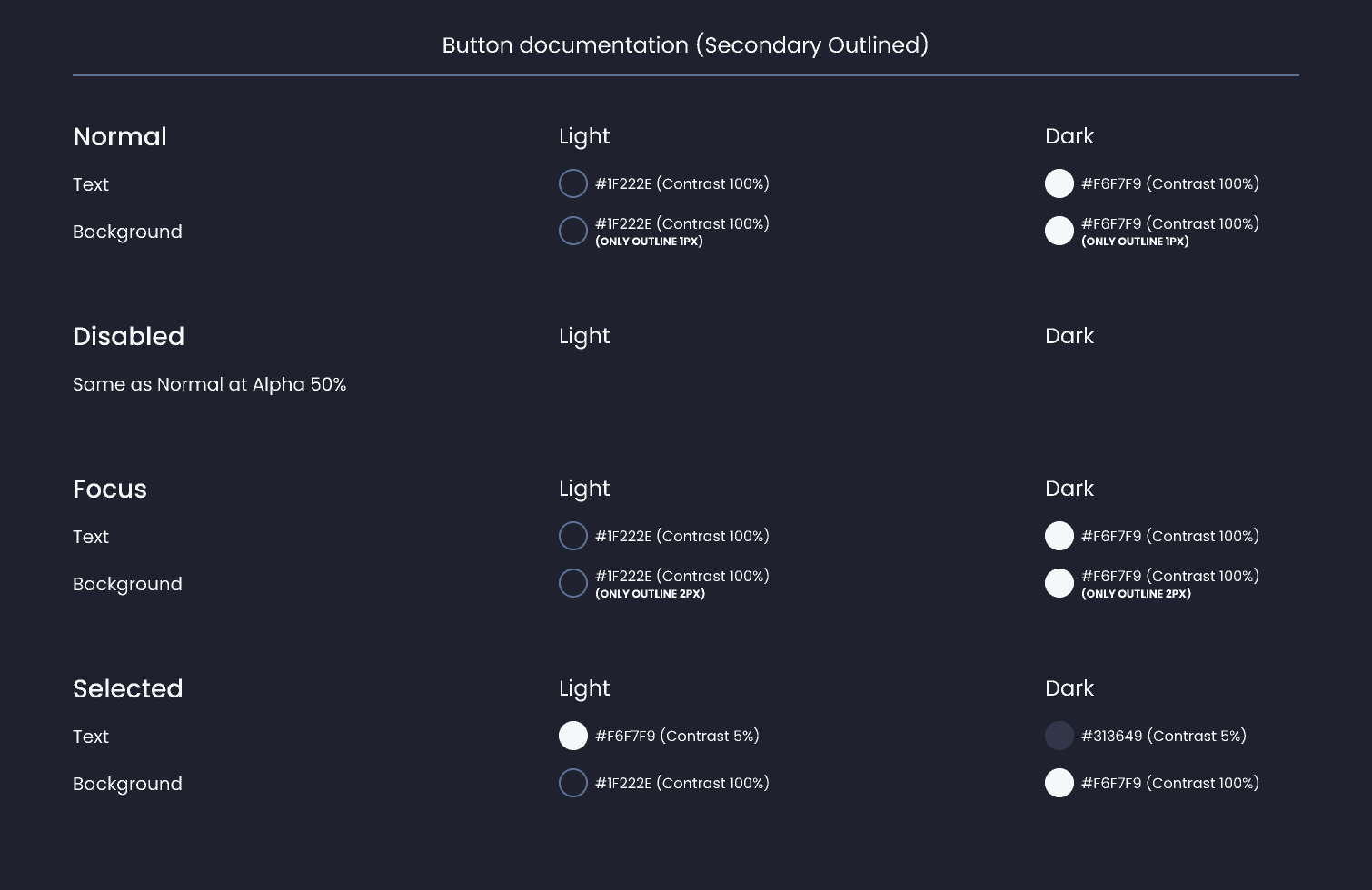1372x890 pixels.
Task: Select the Selected Dark background swatch #F6F7F9
Action: tap(1059, 783)
